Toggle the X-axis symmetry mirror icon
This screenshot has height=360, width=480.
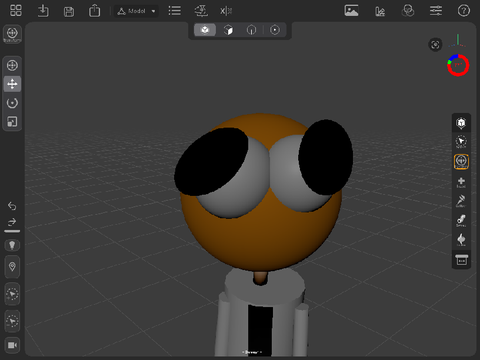coord(226,11)
